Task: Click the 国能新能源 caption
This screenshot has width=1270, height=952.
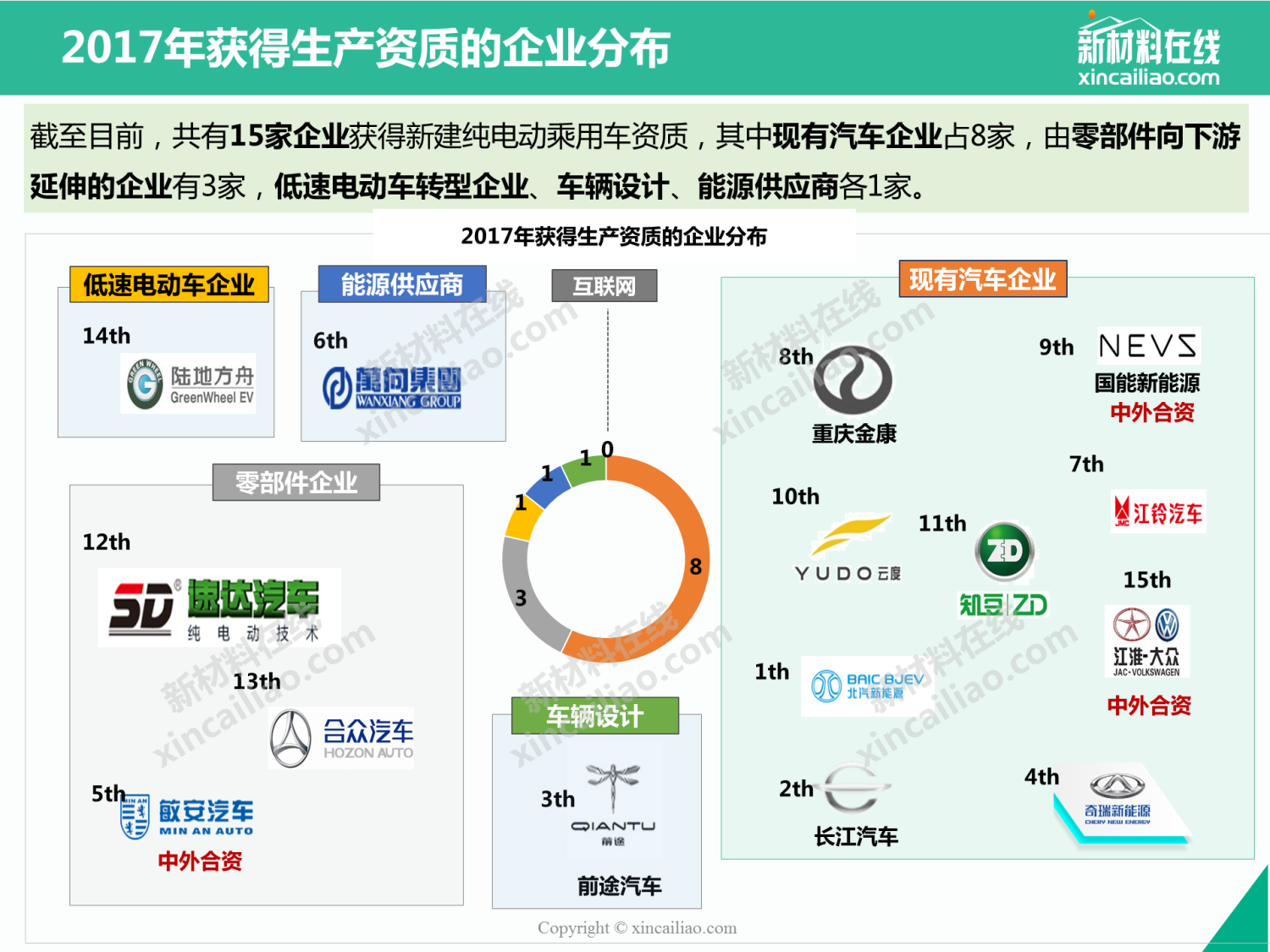Action: 1147,382
